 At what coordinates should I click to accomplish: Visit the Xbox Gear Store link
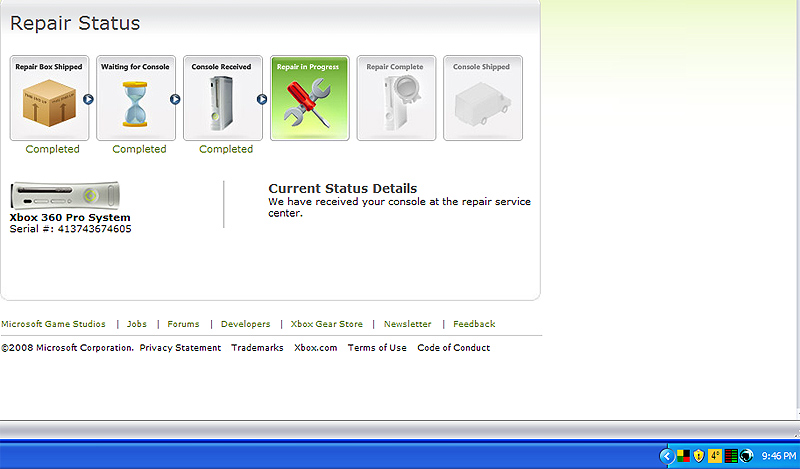(327, 324)
